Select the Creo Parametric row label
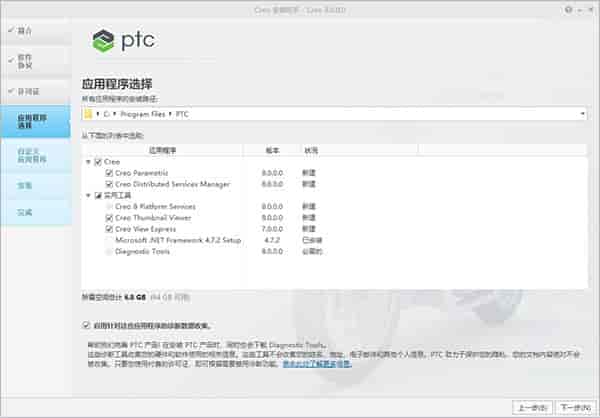600x418 pixels. [x=142, y=173]
